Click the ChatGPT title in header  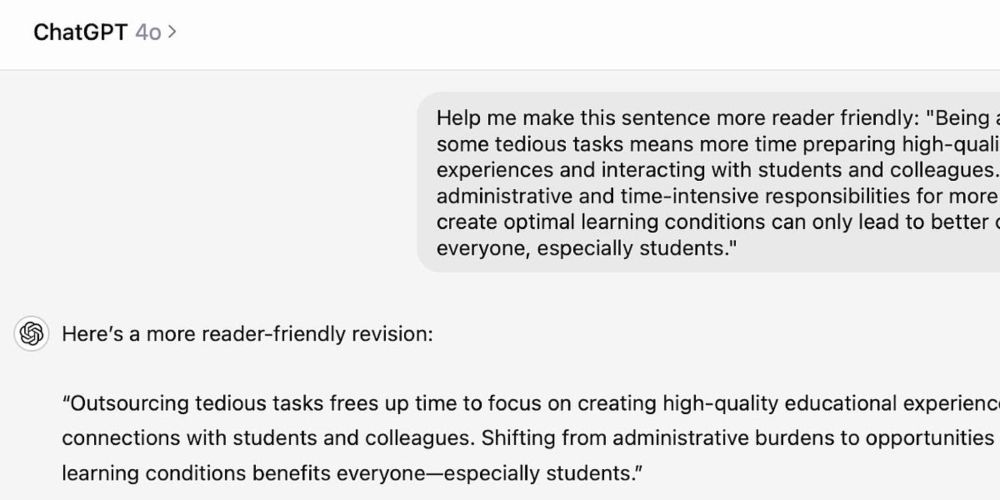80,32
